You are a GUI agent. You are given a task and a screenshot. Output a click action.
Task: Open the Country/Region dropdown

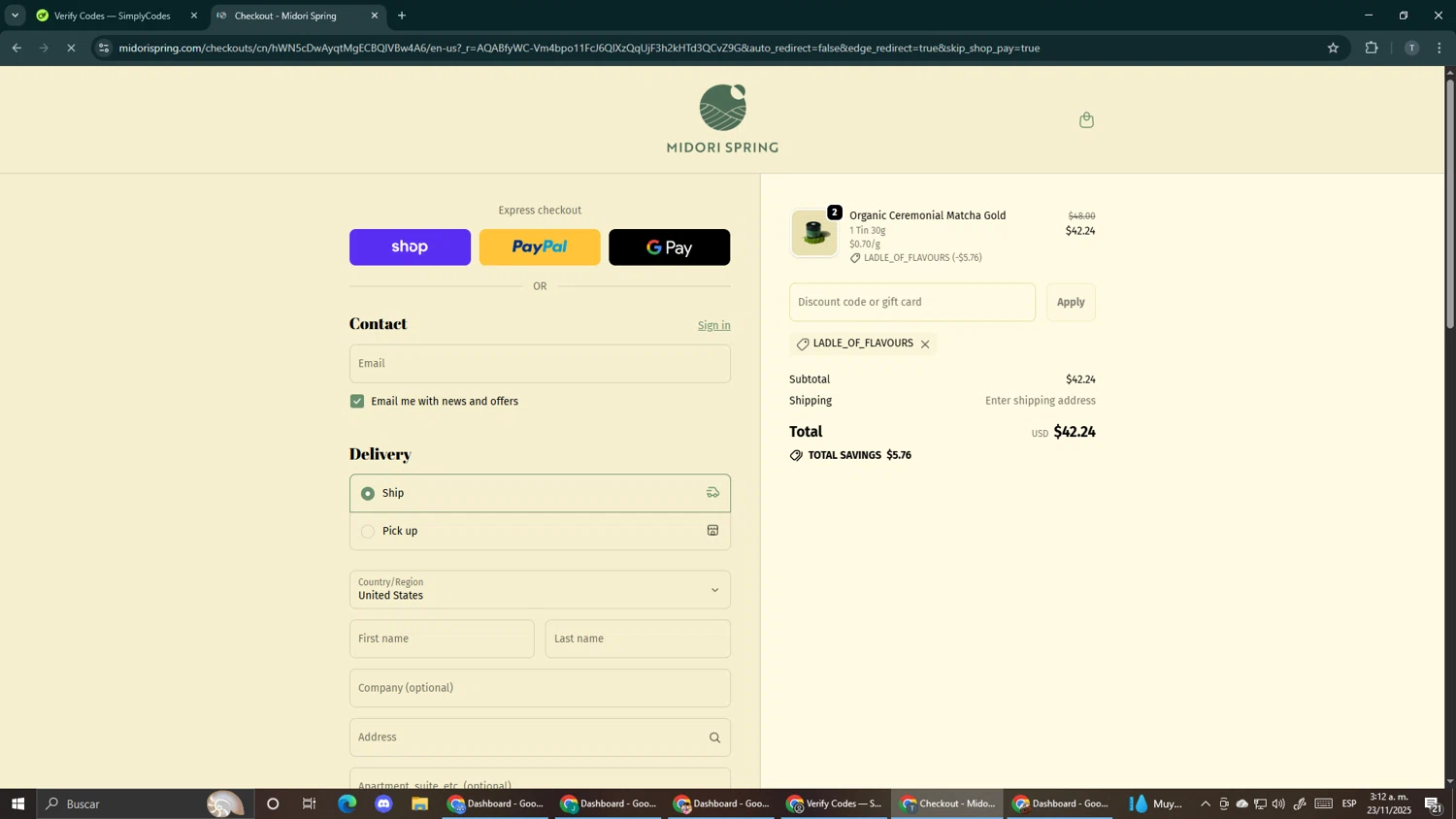pos(540,590)
